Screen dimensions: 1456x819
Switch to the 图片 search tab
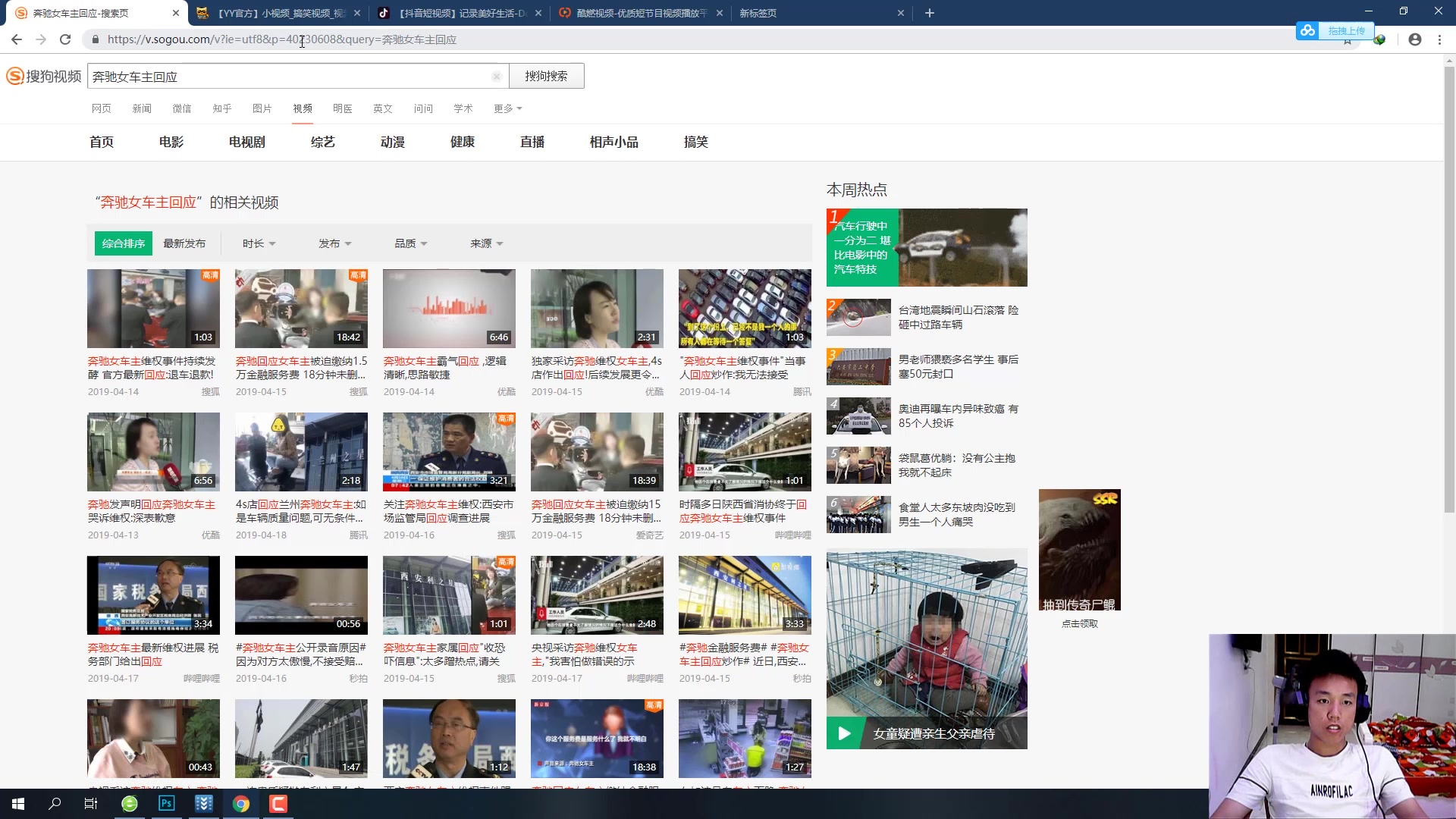tap(262, 108)
